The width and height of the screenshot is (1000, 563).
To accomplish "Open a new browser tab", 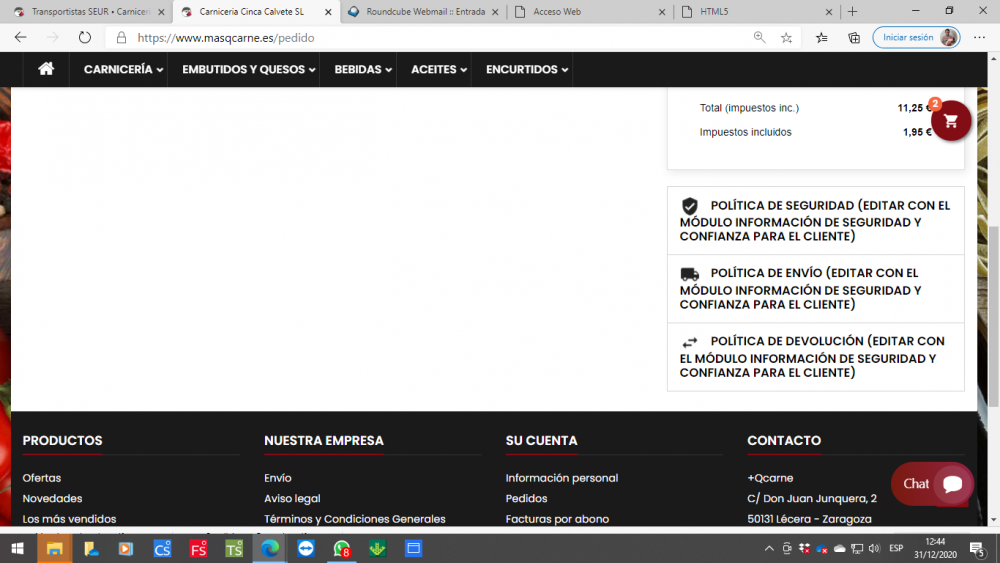I will [853, 11].
